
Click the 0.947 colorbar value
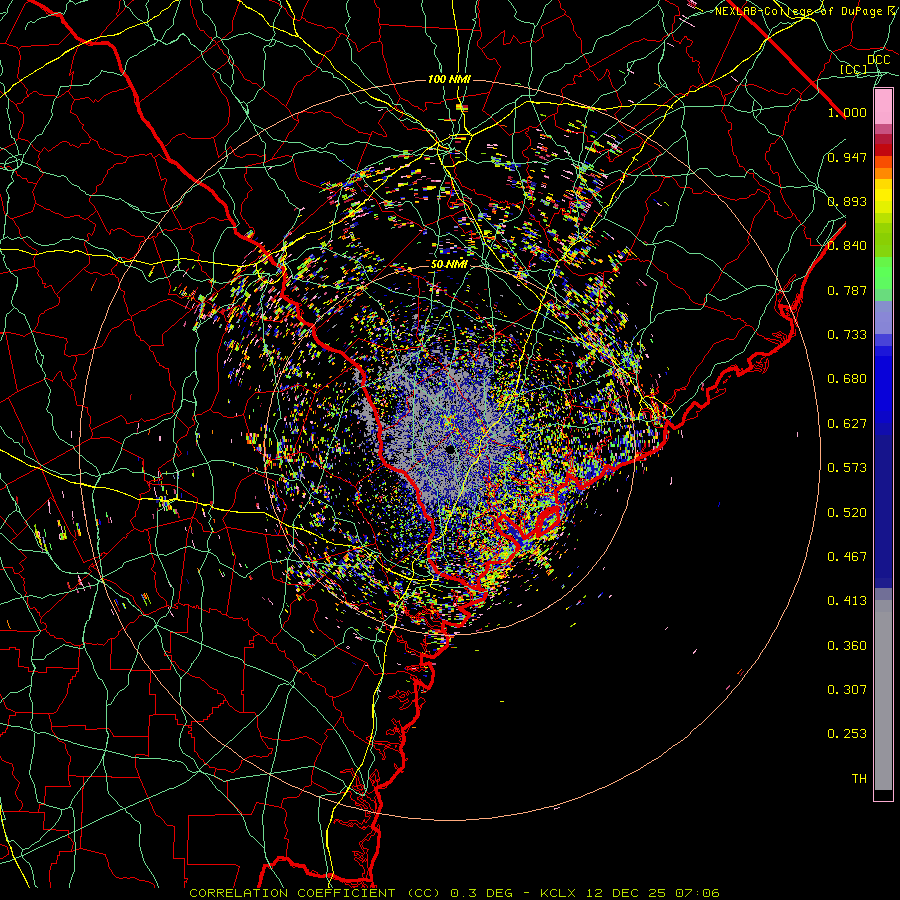(x=847, y=157)
